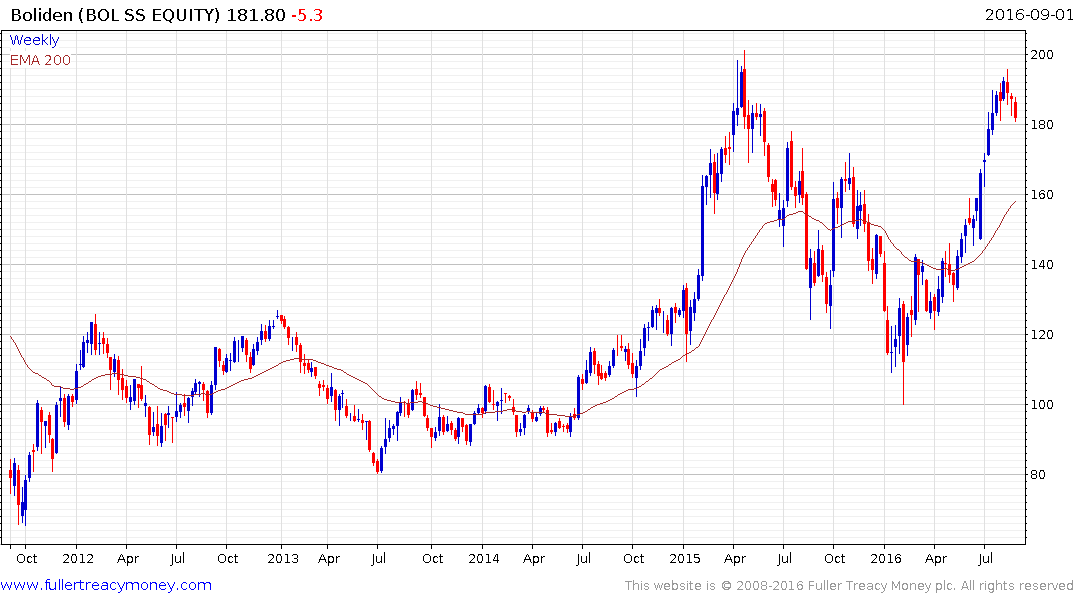Click the 180 price axis label

pos(1042,125)
